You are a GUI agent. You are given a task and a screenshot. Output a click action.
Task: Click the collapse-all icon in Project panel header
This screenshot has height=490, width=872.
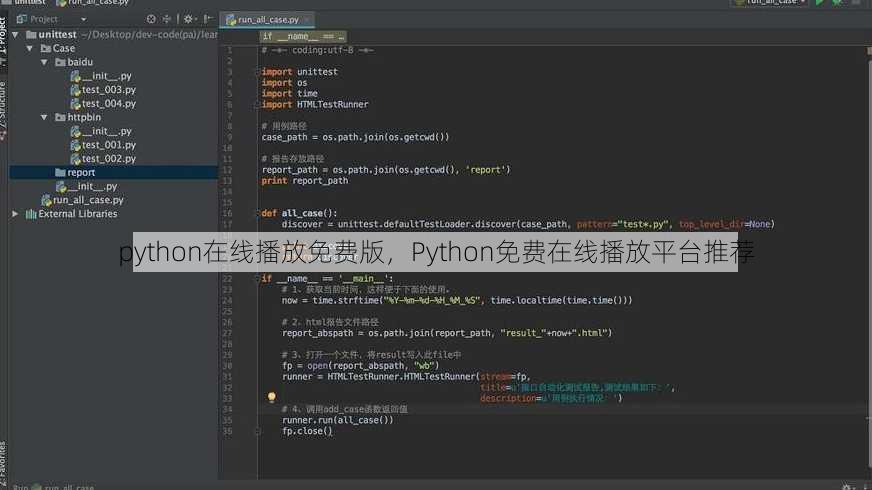point(167,19)
